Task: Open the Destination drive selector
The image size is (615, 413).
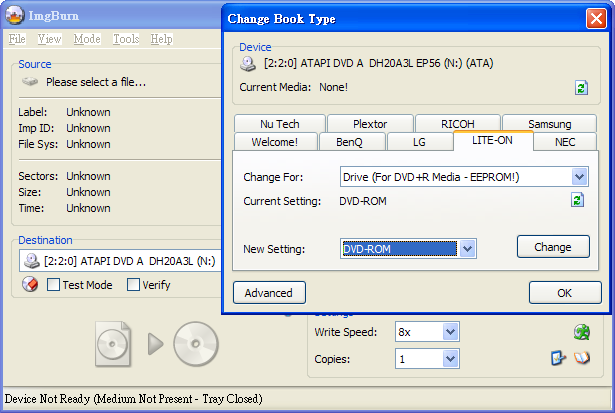Action: [x=120, y=261]
